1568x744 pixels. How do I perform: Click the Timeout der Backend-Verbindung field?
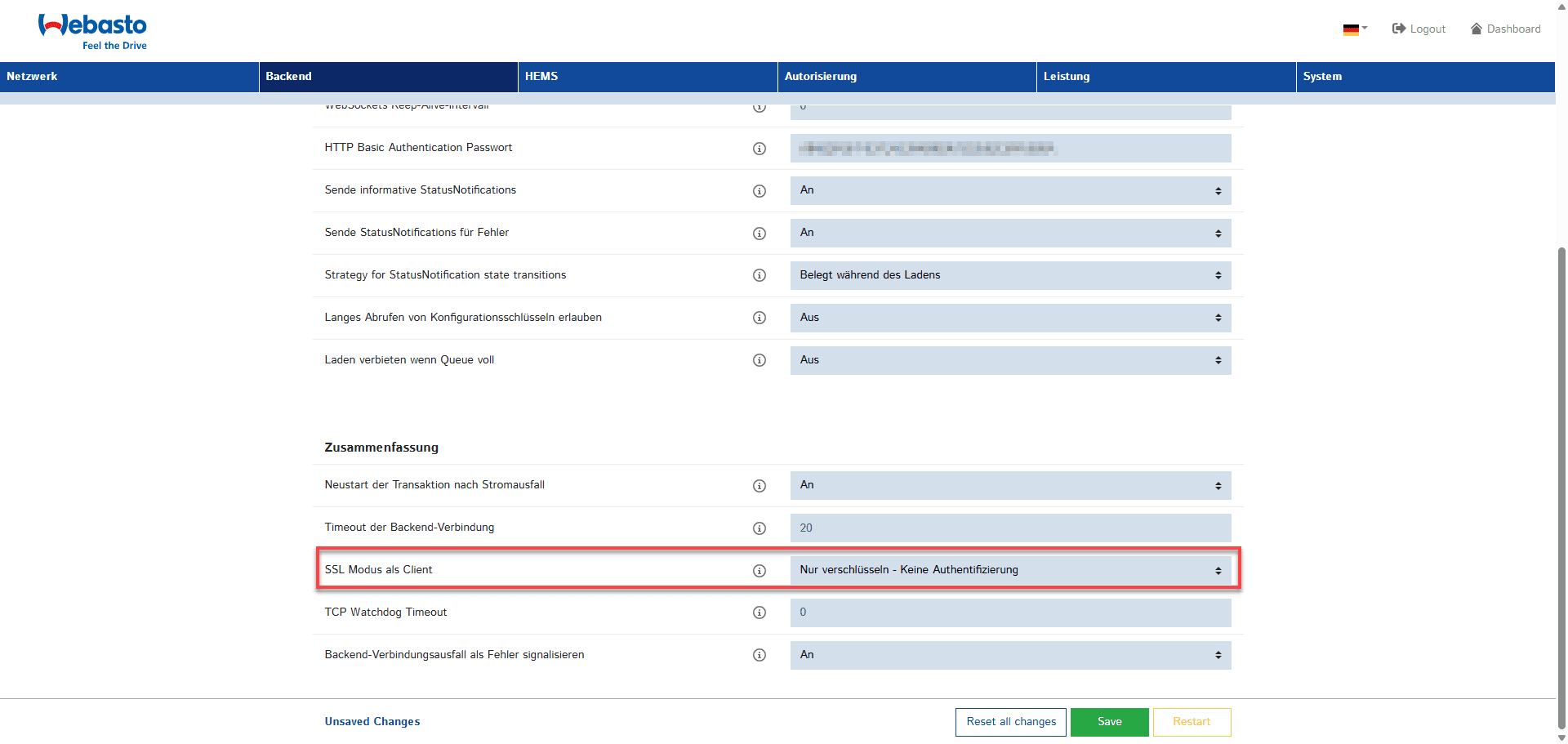[1010, 528]
